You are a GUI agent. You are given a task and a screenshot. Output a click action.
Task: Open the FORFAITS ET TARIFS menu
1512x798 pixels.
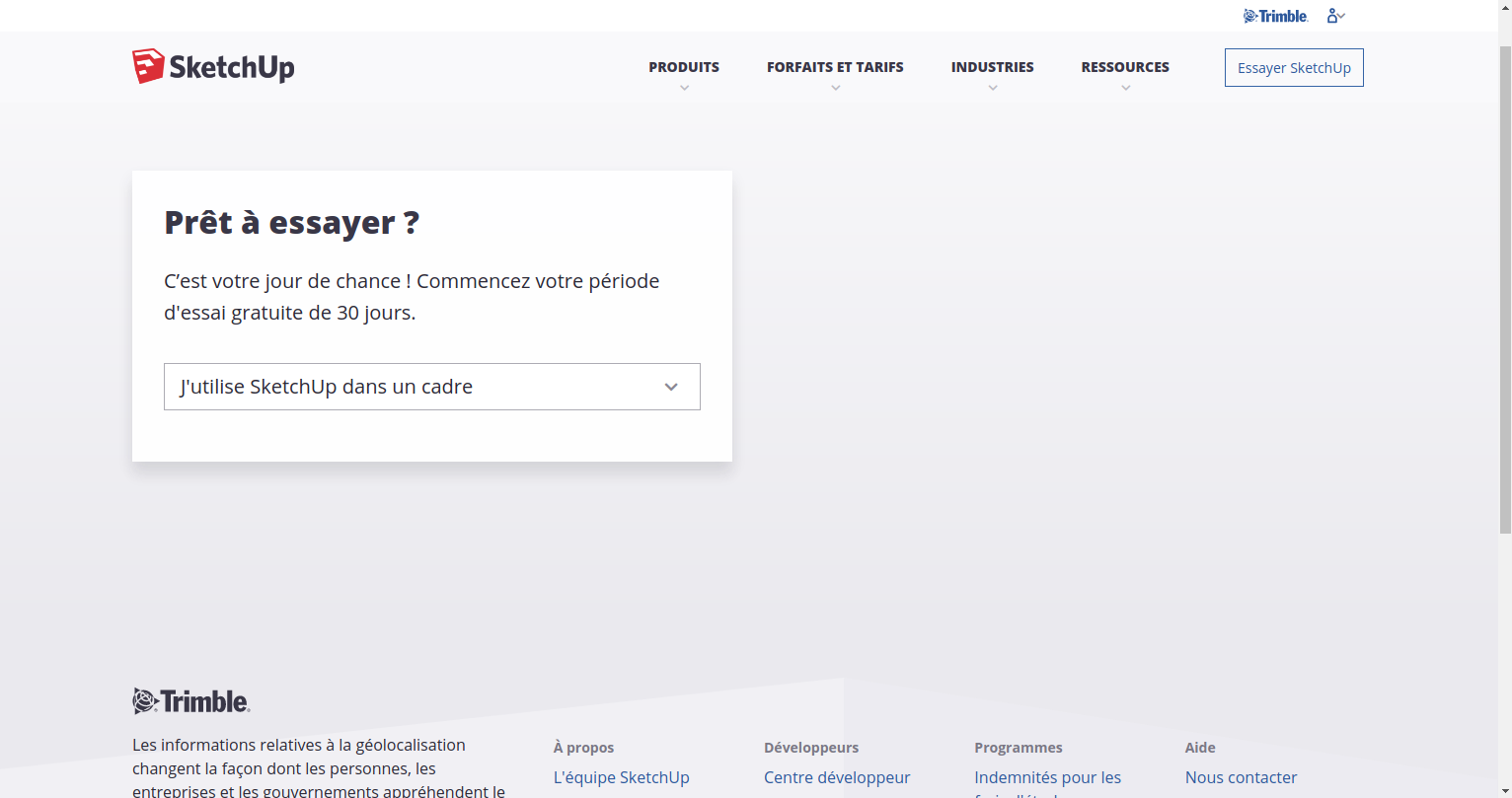coord(835,67)
